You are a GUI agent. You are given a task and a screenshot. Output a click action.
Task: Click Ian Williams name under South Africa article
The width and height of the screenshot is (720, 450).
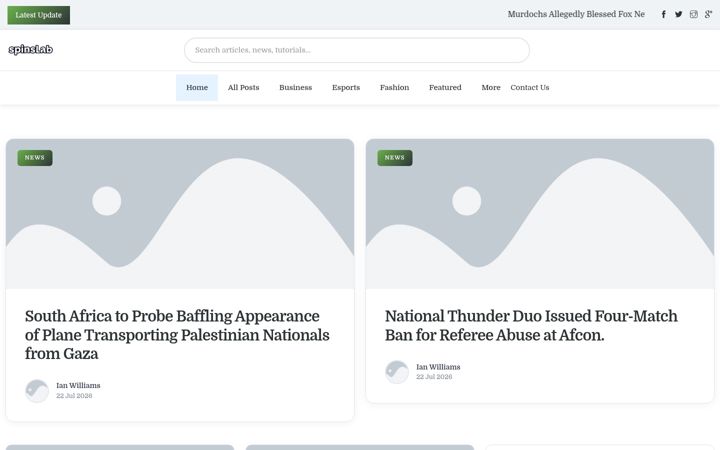pos(78,385)
